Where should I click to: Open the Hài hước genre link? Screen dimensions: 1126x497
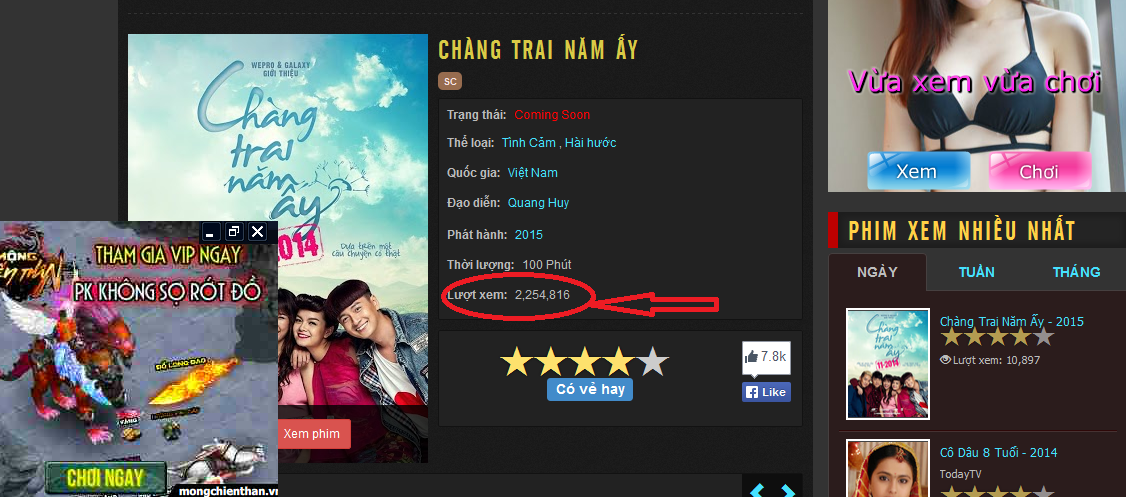[590, 143]
